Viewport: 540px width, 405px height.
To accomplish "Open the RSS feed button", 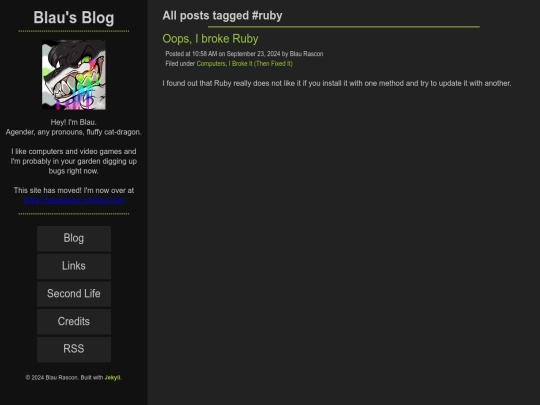I will (74, 349).
